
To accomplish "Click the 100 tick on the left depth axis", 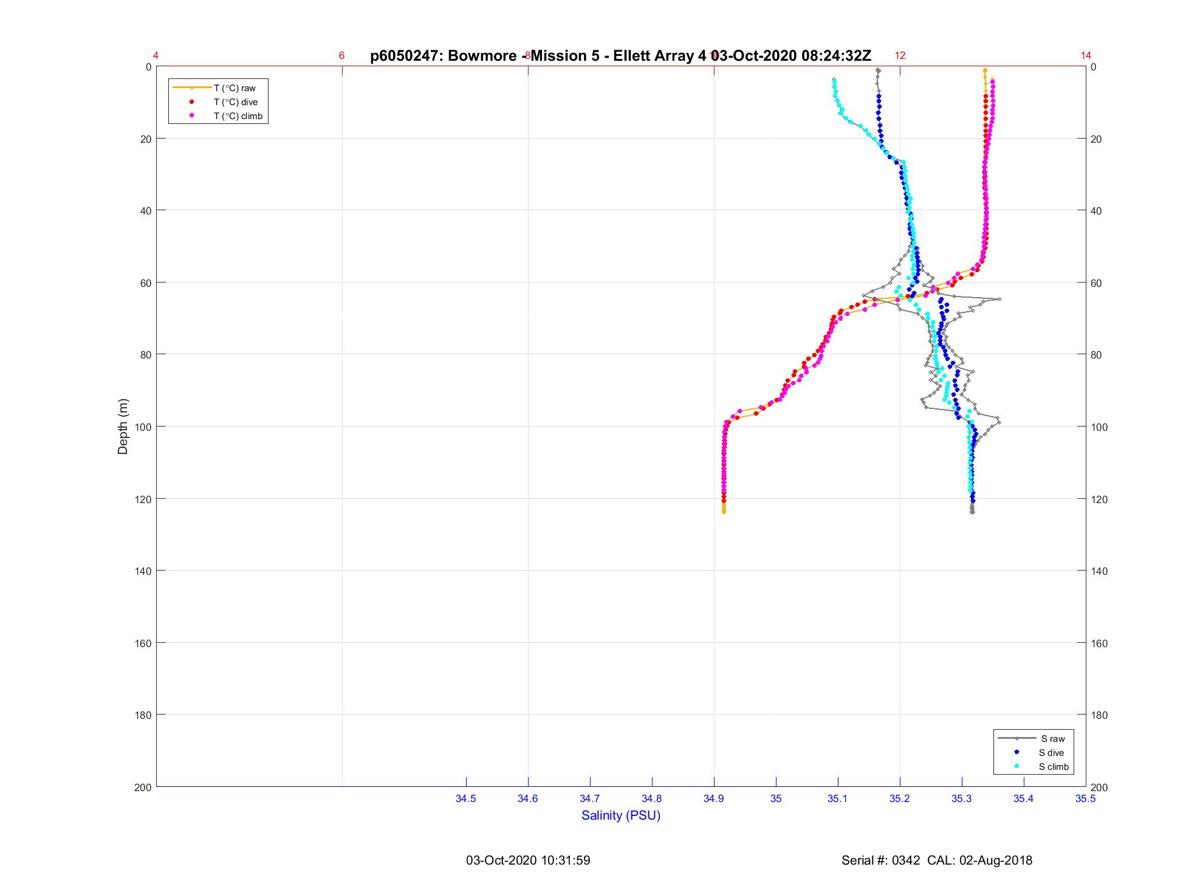I will tap(142, 427).
